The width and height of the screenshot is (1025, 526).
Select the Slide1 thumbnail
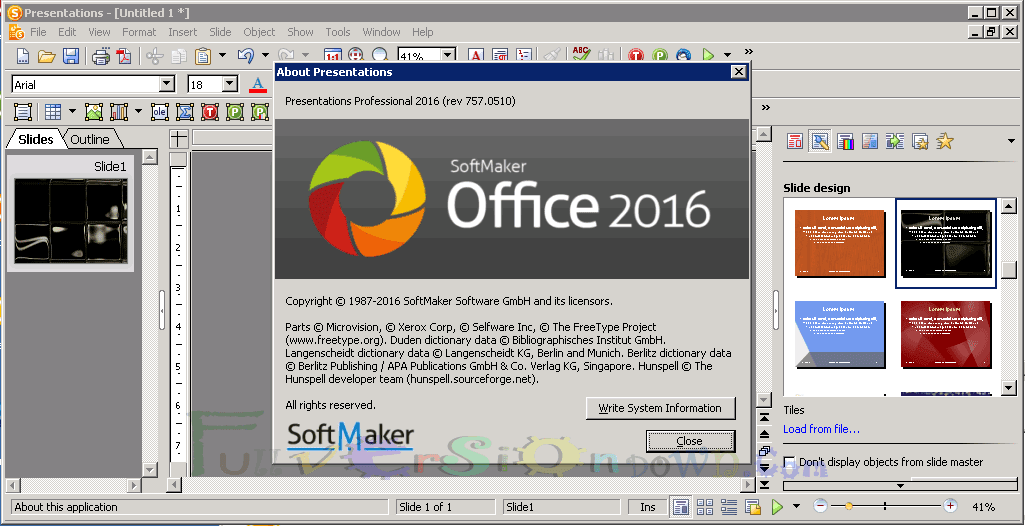click(x=71, y=212)
